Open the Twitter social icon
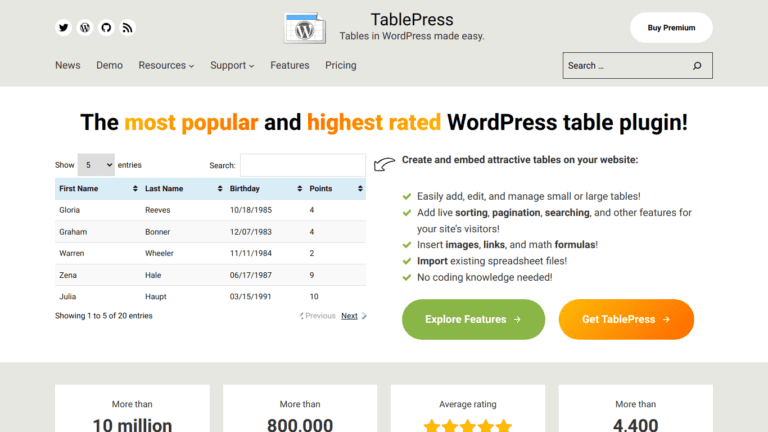This screenshot has height=432, width=768. coord(64,28)
